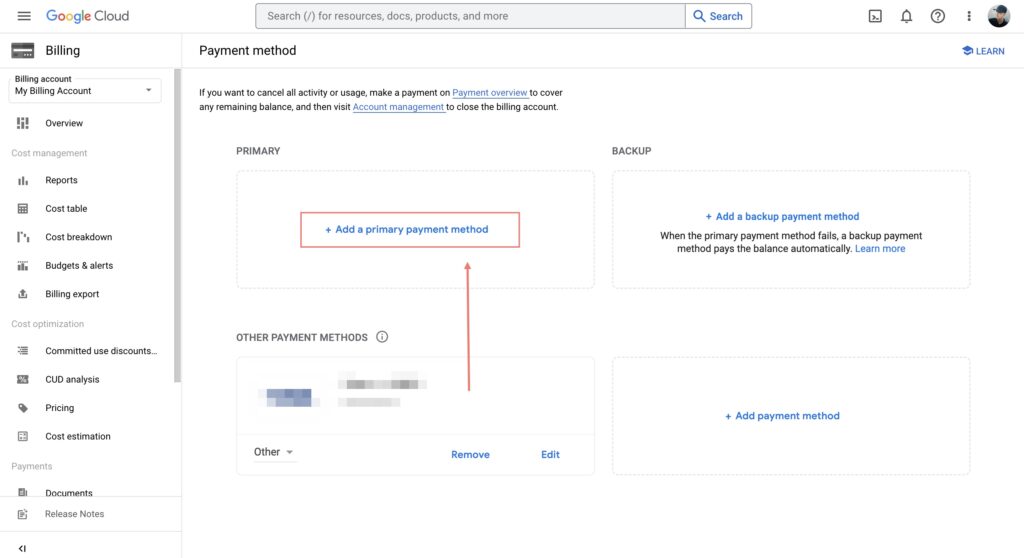This screenshot has height=558, width=1024.
Task: Add a backup payment method
Action: (x=782, y=216)
